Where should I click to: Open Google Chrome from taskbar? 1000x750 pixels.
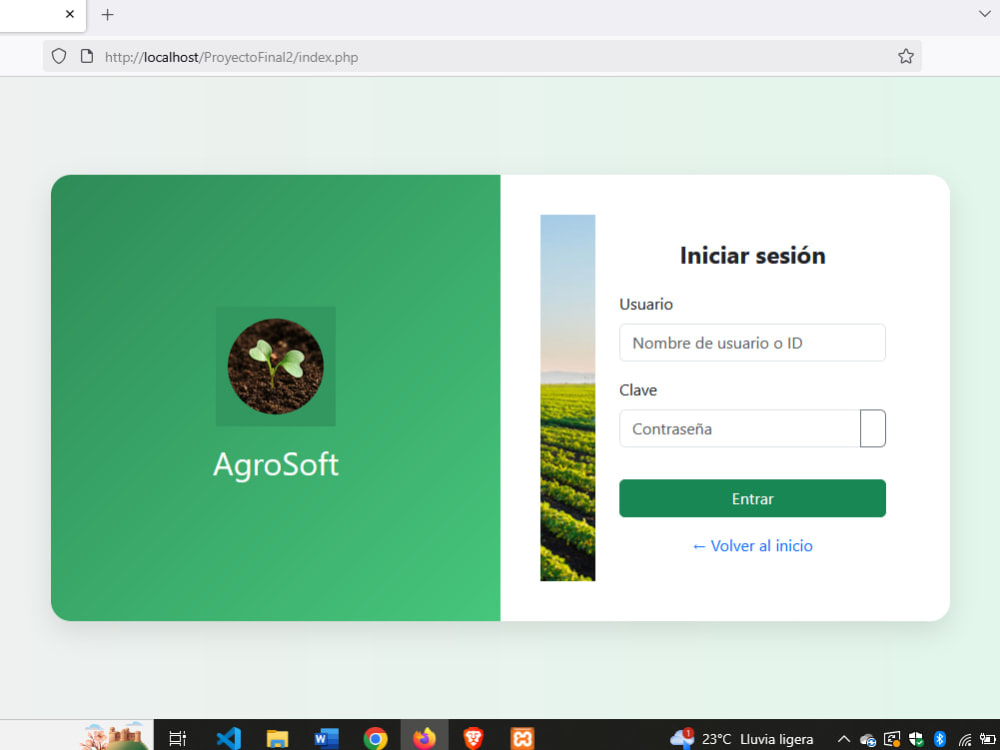375,739
